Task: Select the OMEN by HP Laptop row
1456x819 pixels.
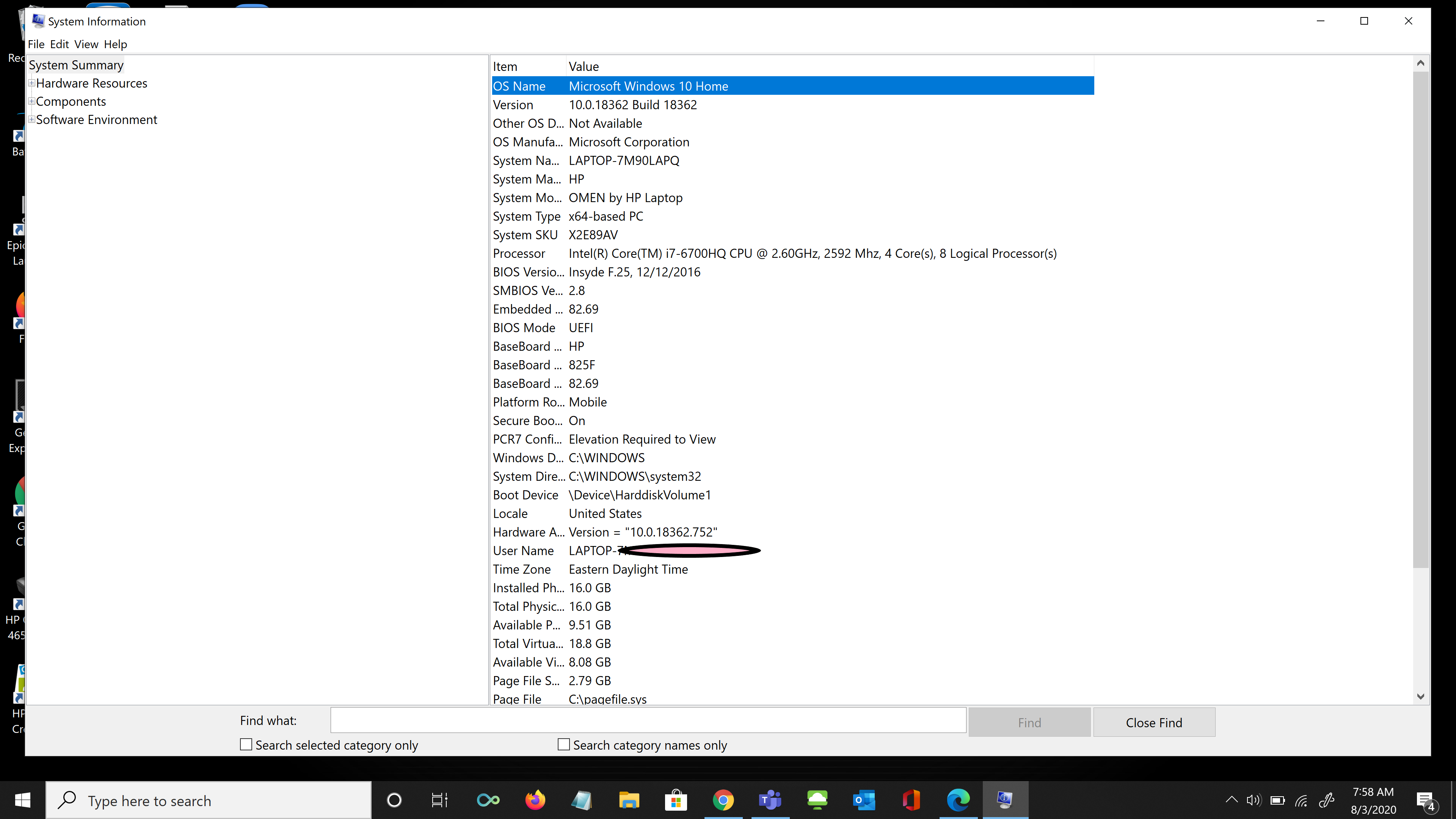Action: pyautogui.click(x=792, y=198)
